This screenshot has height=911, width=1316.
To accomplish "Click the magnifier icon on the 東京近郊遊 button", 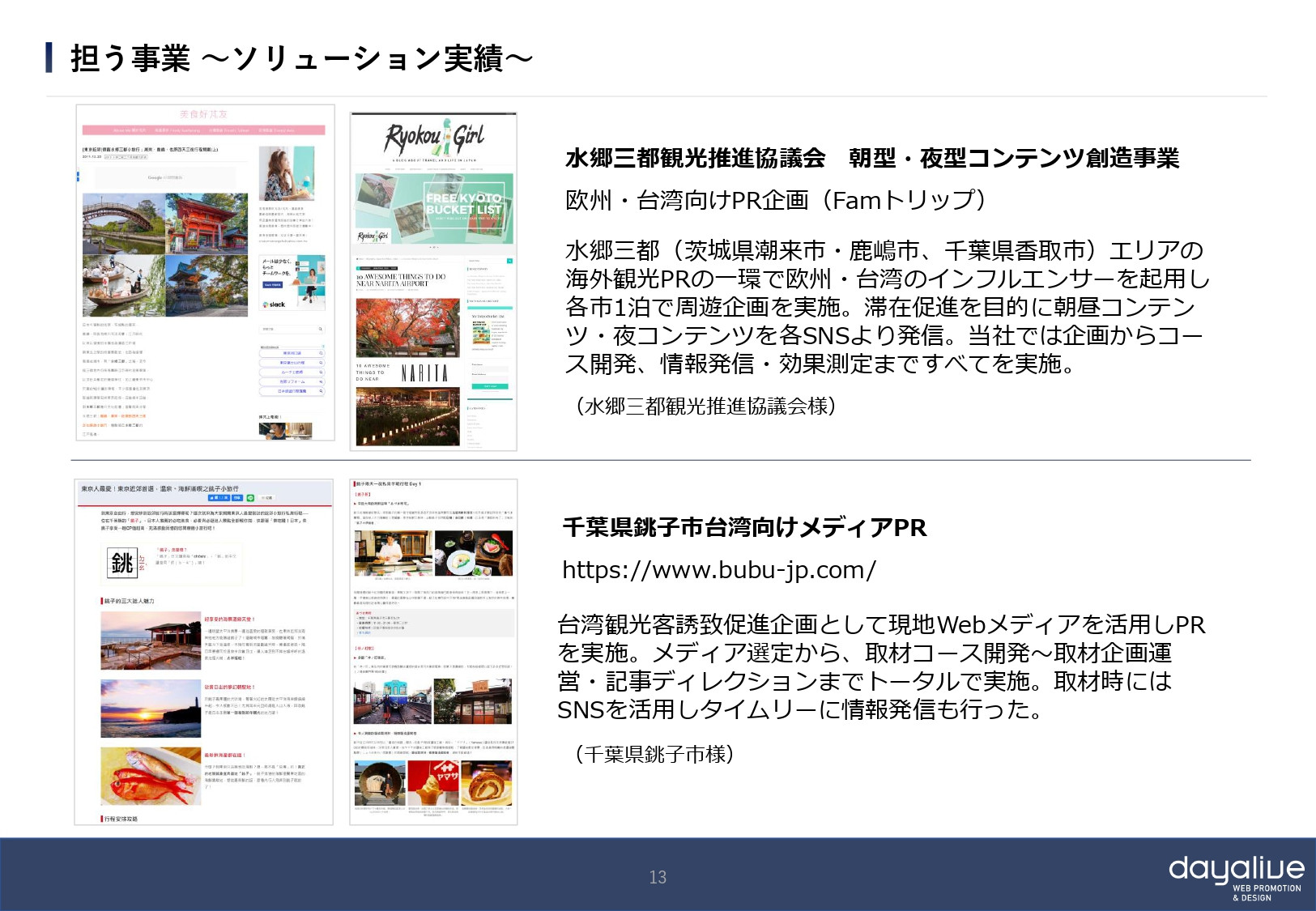I will coord(320,353).
